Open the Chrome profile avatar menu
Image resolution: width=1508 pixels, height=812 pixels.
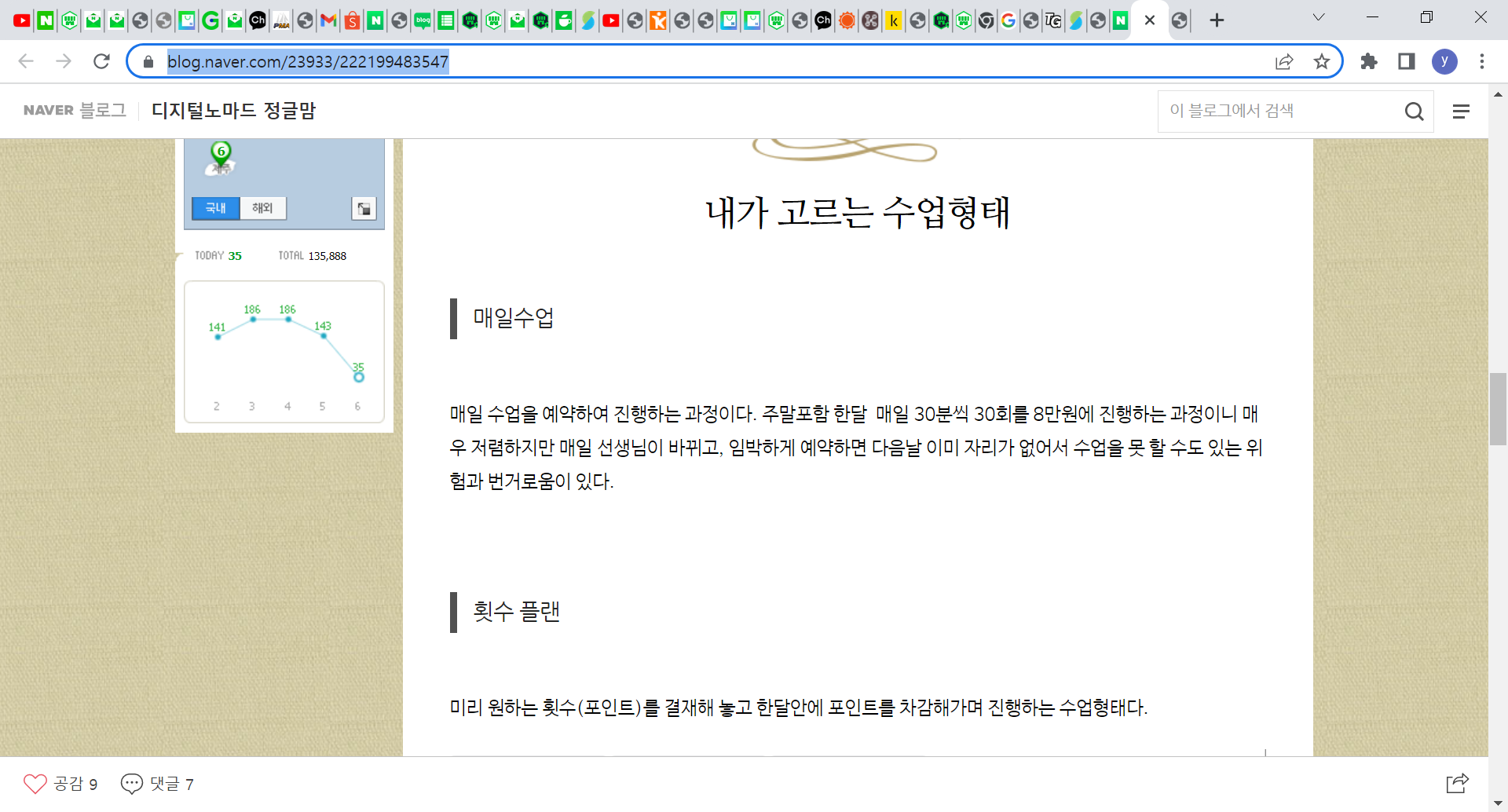click(1444, 61)
